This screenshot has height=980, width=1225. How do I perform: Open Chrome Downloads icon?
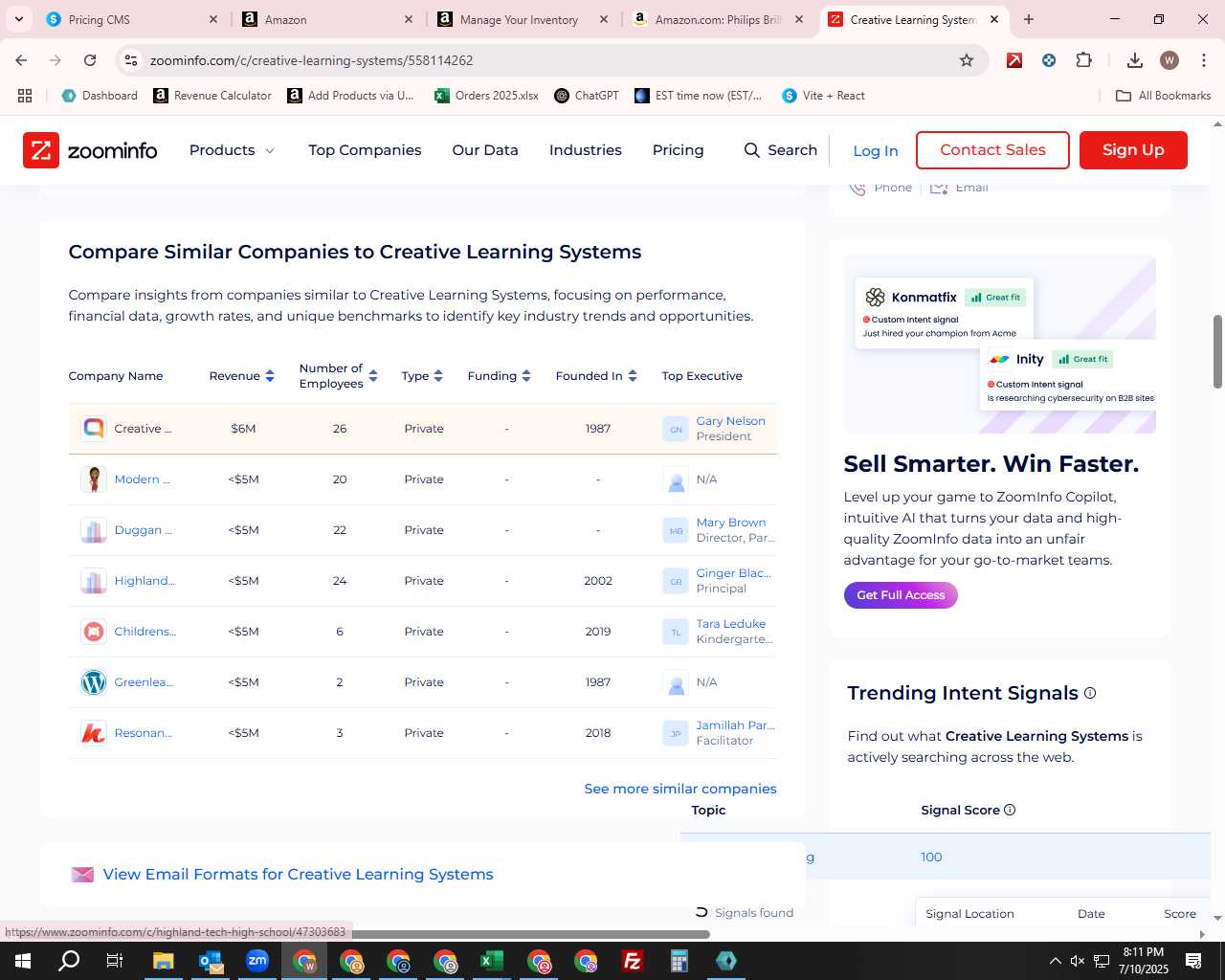[1135, 60]
